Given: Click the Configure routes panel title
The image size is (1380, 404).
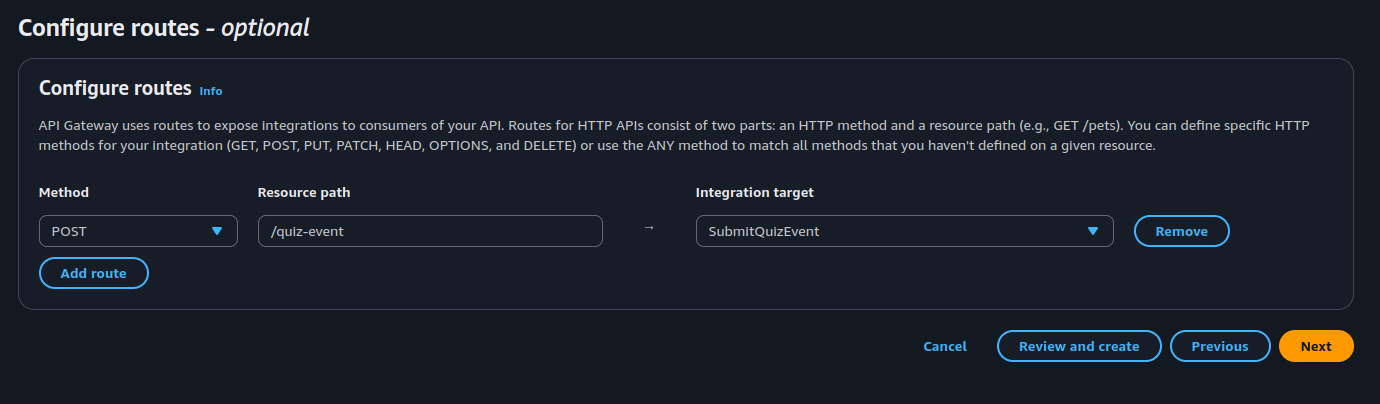Looking at the screenshot, I should (x=115, y=88).
